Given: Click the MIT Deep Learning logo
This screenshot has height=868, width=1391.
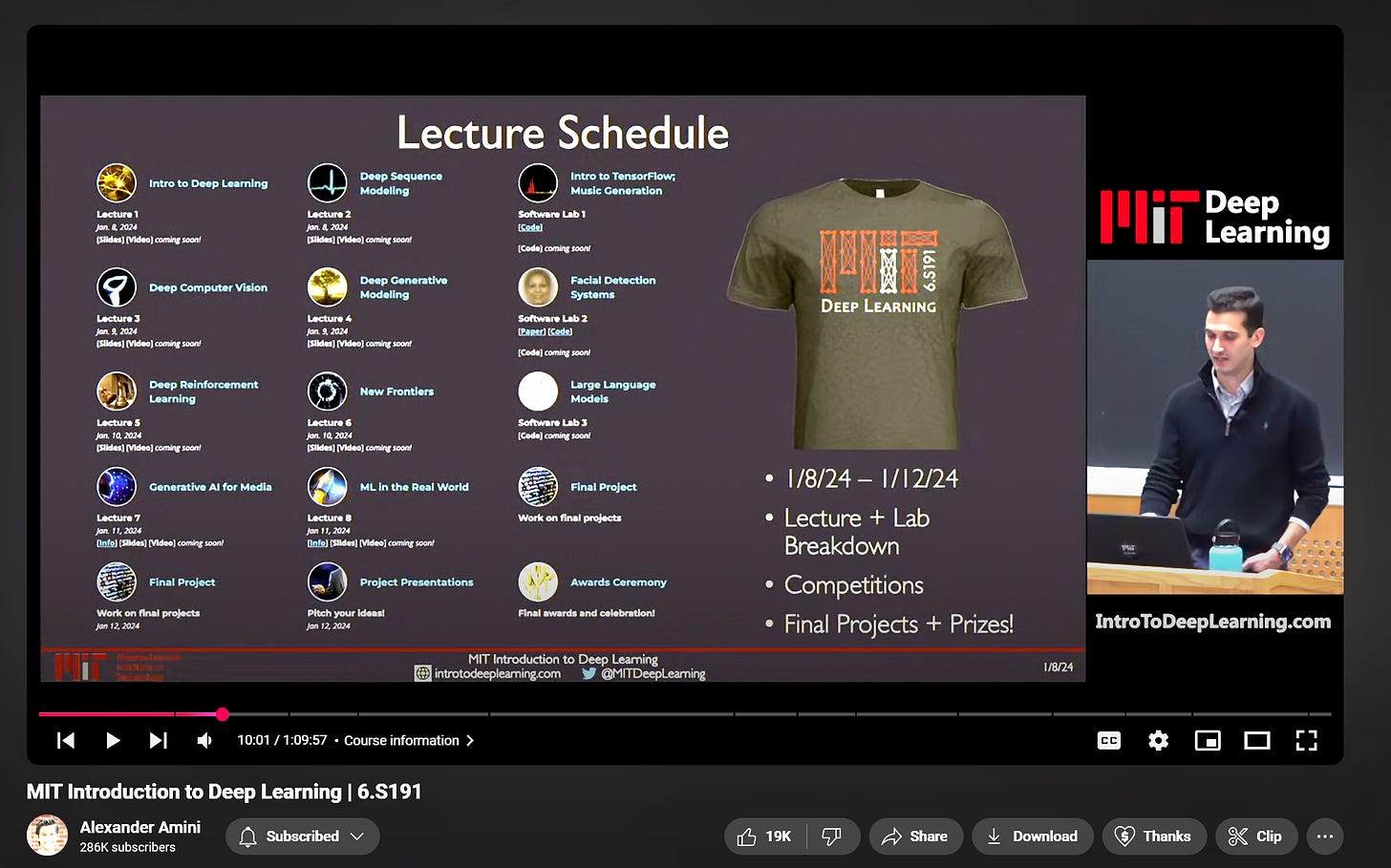Looking at the screenshot, I should pyautogui.click(x=1214, y=218).
